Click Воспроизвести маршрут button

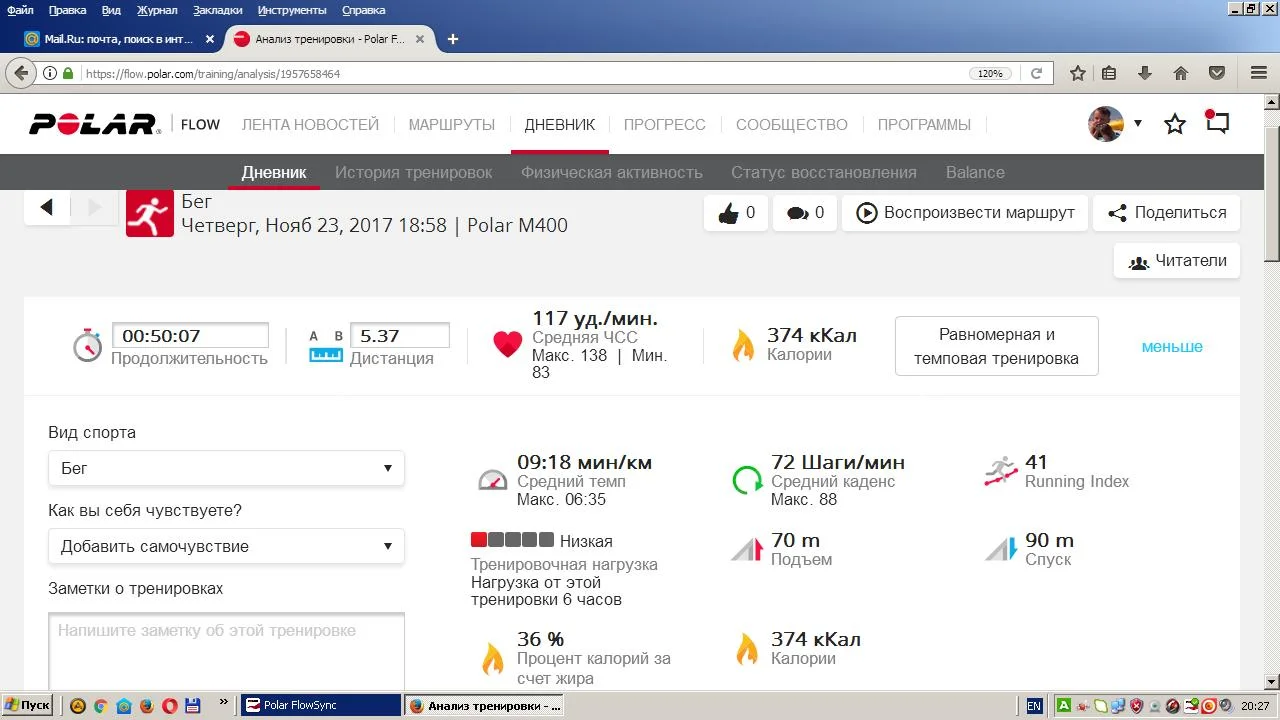(x=965, y=213)
